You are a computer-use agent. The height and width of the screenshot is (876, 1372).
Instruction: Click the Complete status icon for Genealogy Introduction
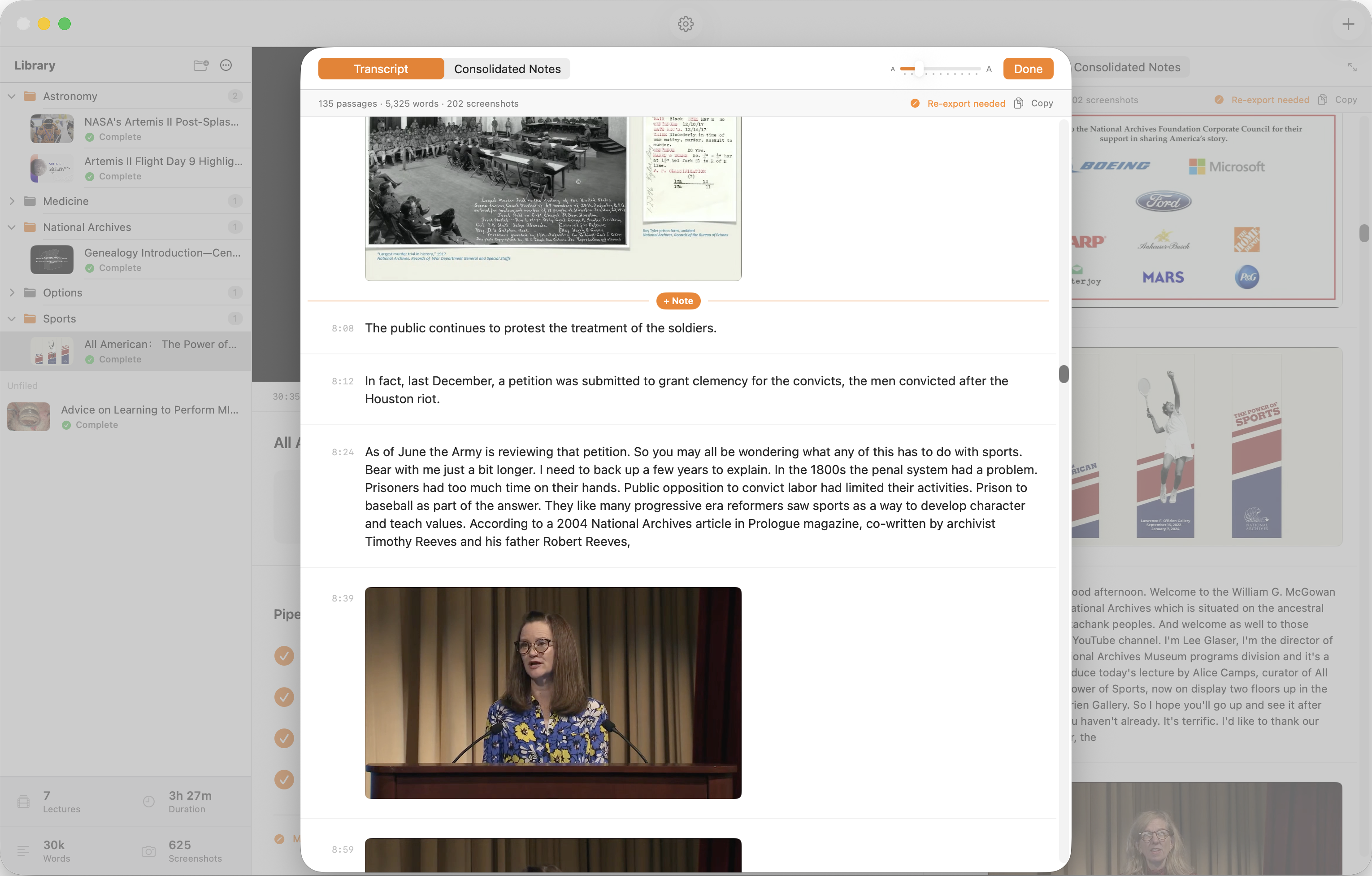pyautogui.click(x=90, y=268)
